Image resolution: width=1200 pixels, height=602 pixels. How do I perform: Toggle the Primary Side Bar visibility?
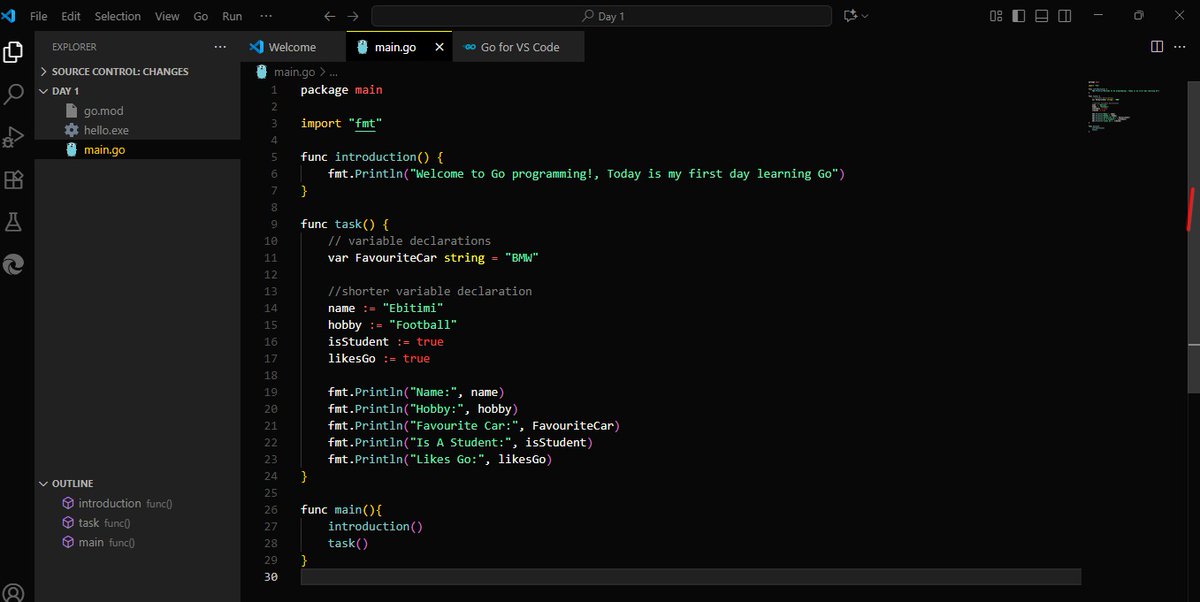click(x=1017, y=16)
